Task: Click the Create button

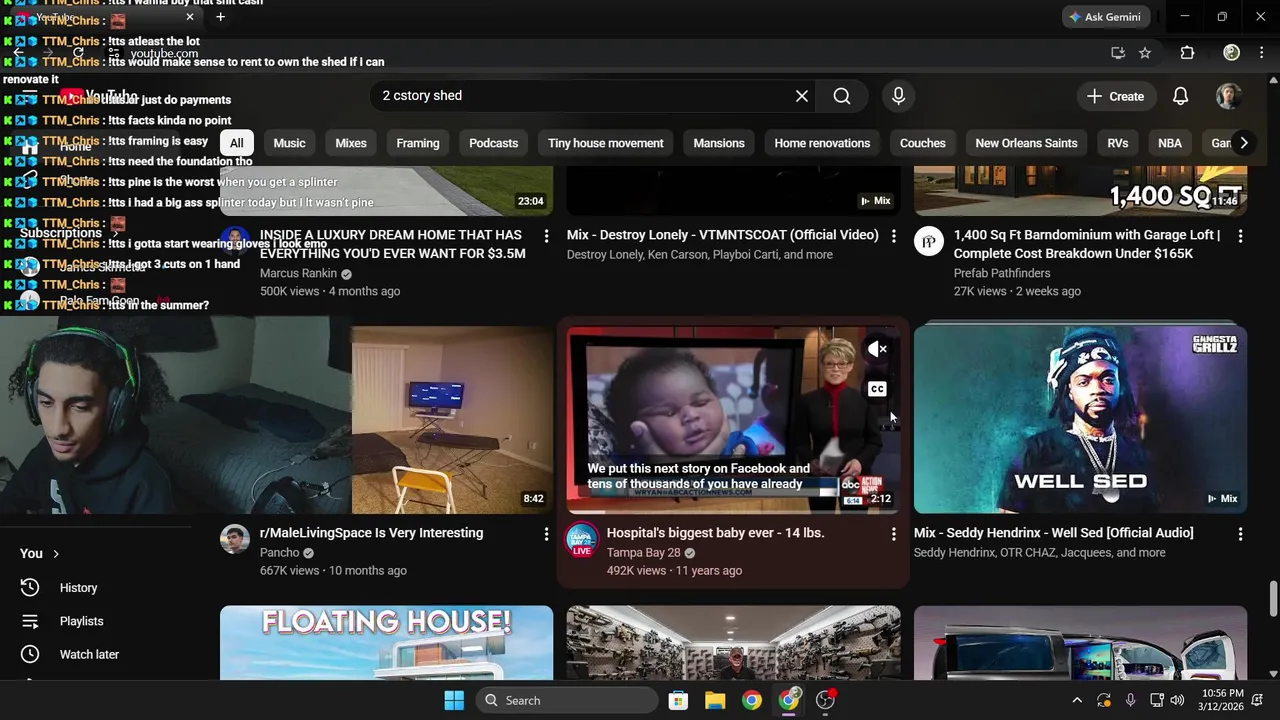Action: pos(1116,96)
